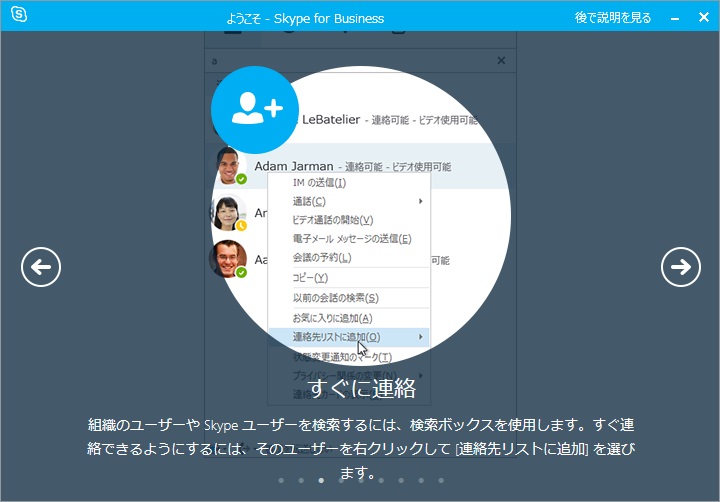The width and height of the screenshot is (720, 502).
Task: Click the 後で説明を見る link
Action: click(x=613, y=18)
